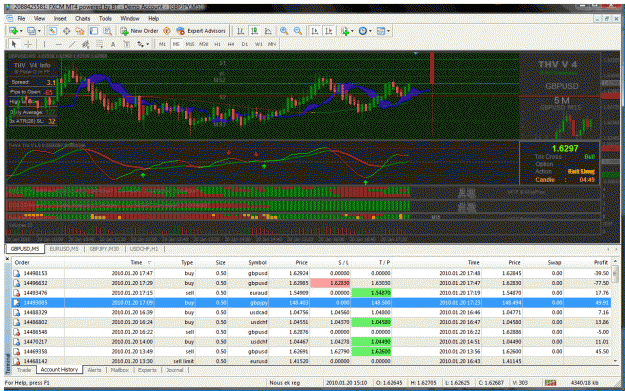Open the Strategy Tester toolbar icon

pyautogui.click(x=108, y=31)
